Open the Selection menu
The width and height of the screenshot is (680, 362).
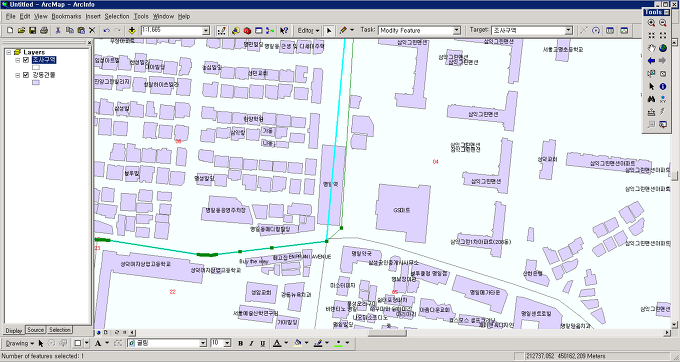click(117, 16)
